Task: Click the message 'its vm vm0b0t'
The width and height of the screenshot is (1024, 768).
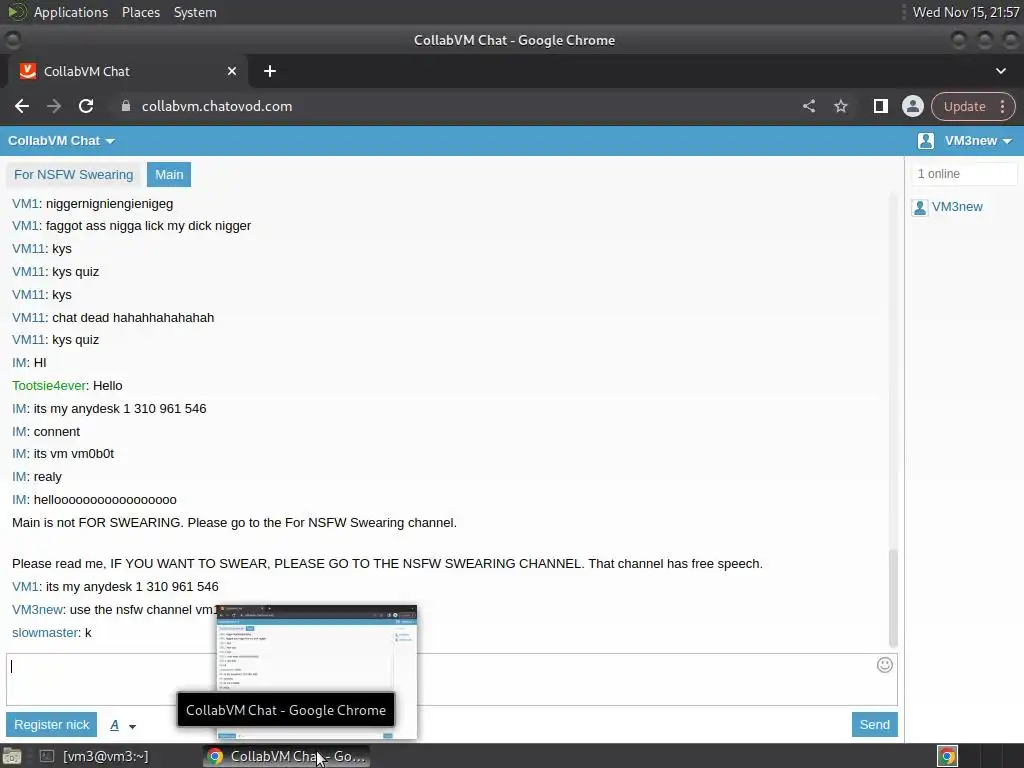Action: (x=74, y=454)
